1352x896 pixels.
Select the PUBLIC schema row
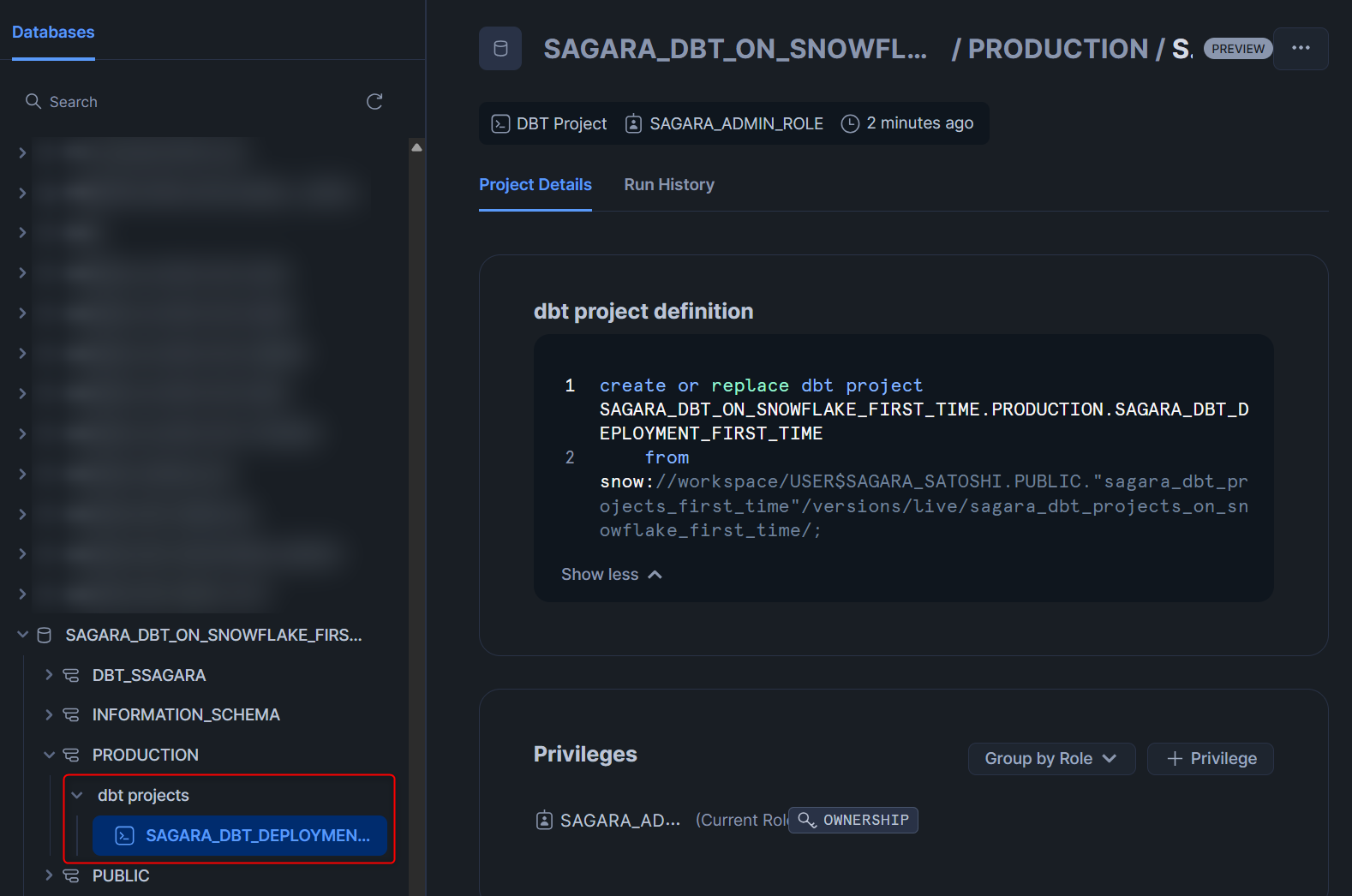tap(121, 876)
